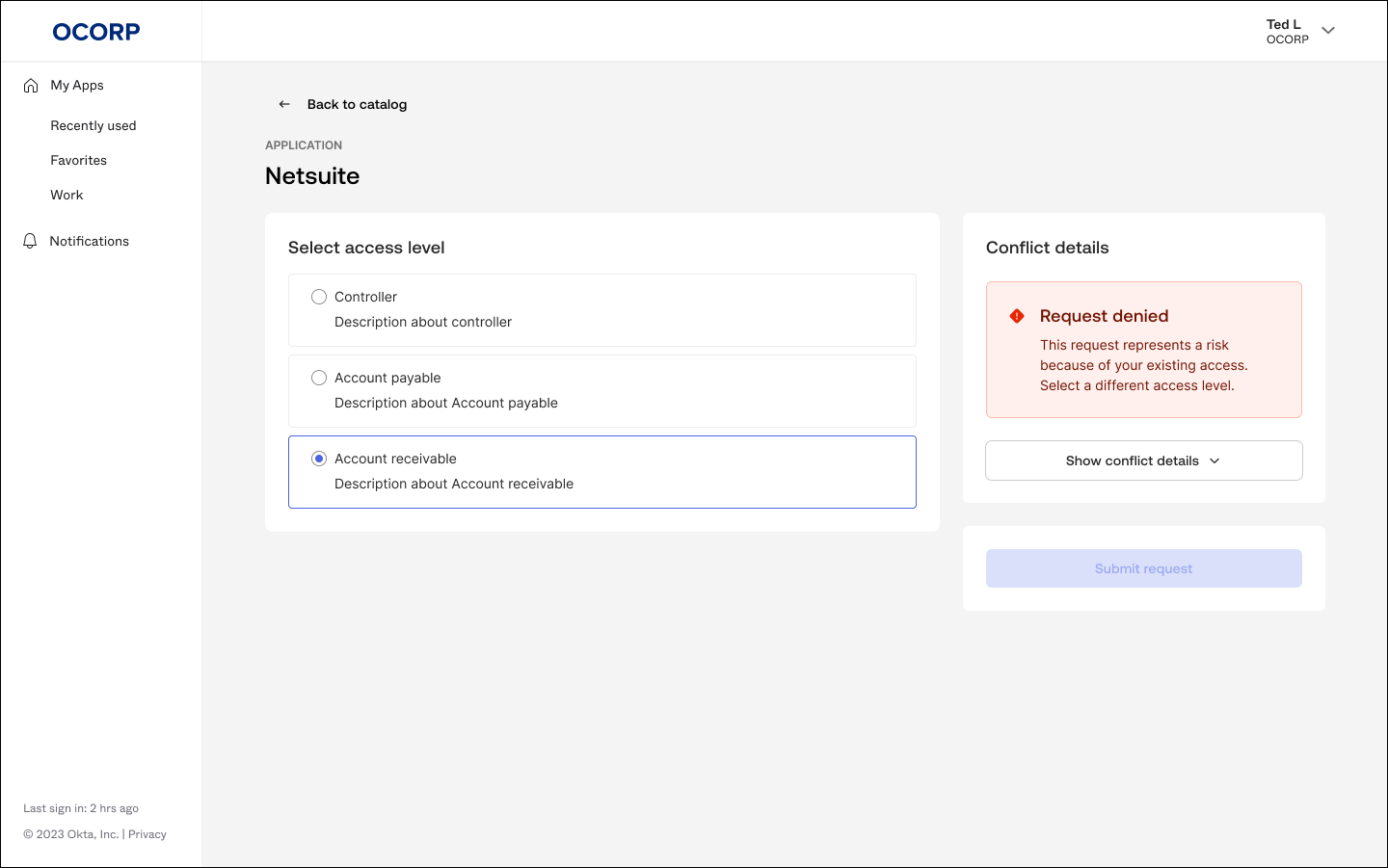Click the back arrow above Netsuite
Viewport: 1388px width, 868px height.
coord(284,103)
